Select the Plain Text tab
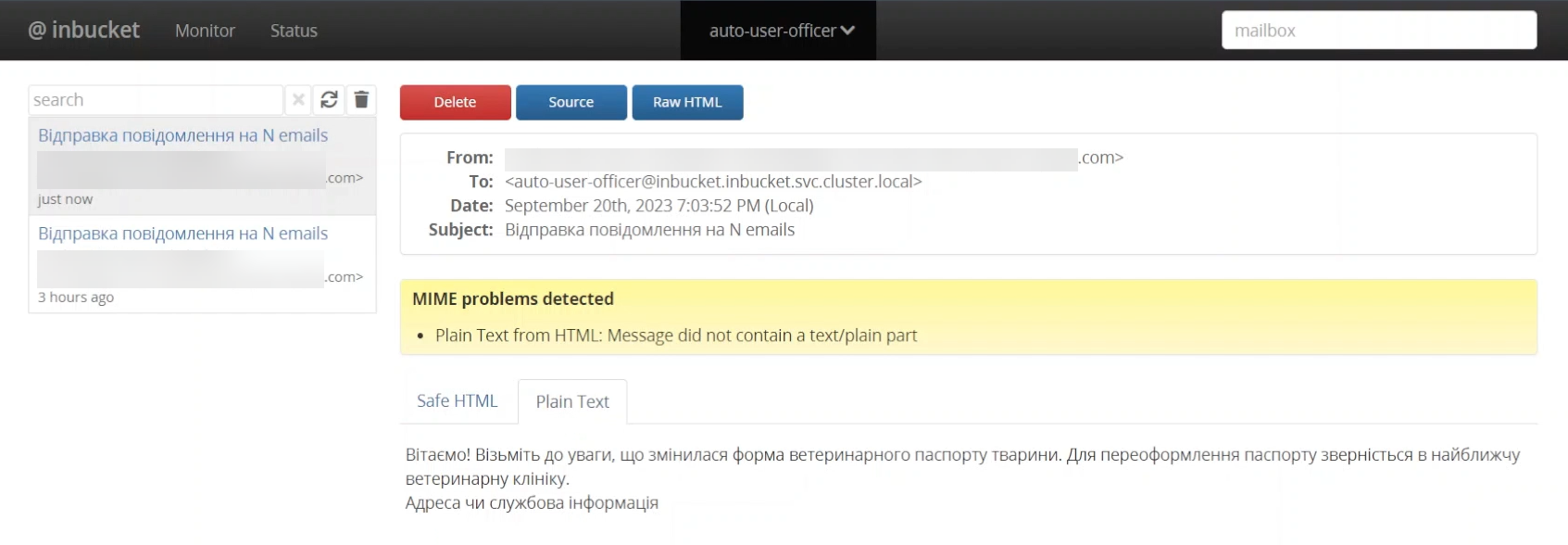Screen dimensions: 1568x545 click(572, 401)
